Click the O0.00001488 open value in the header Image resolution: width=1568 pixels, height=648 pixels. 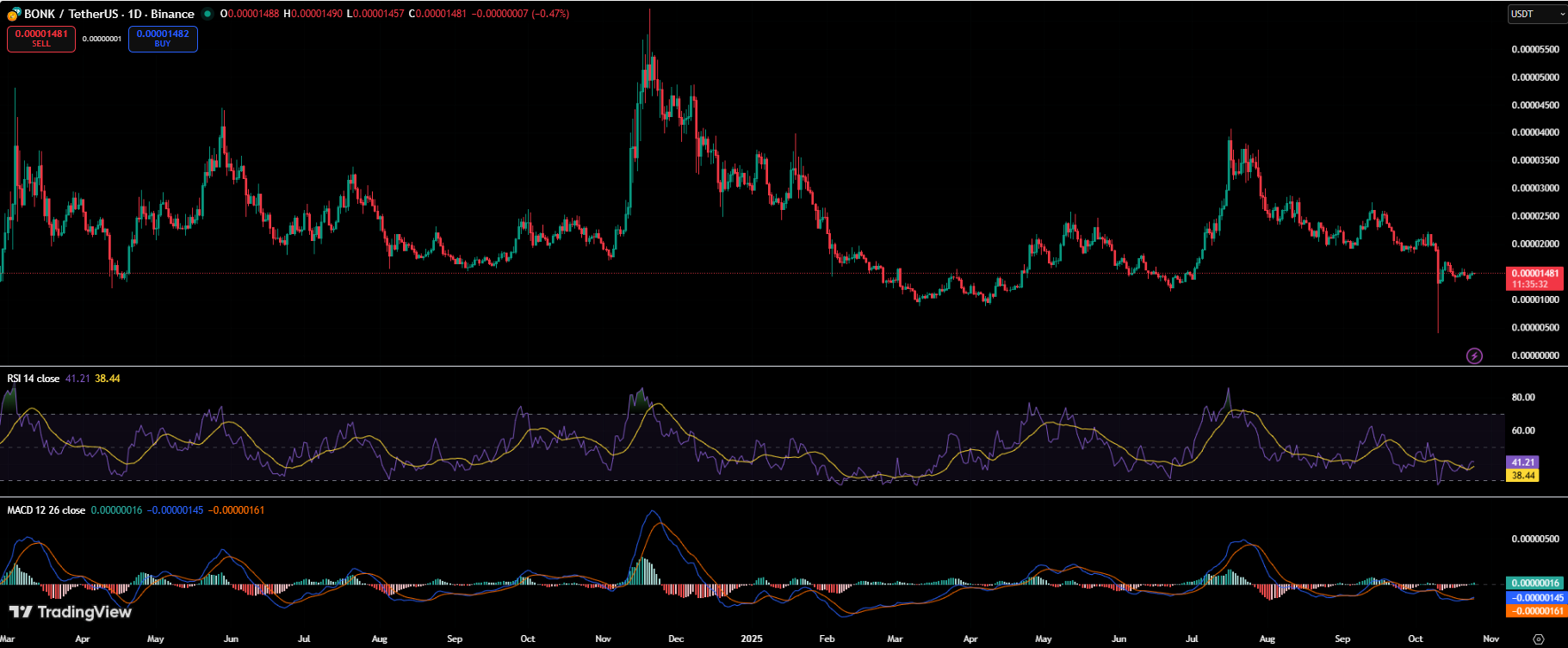tap(250, 14)
